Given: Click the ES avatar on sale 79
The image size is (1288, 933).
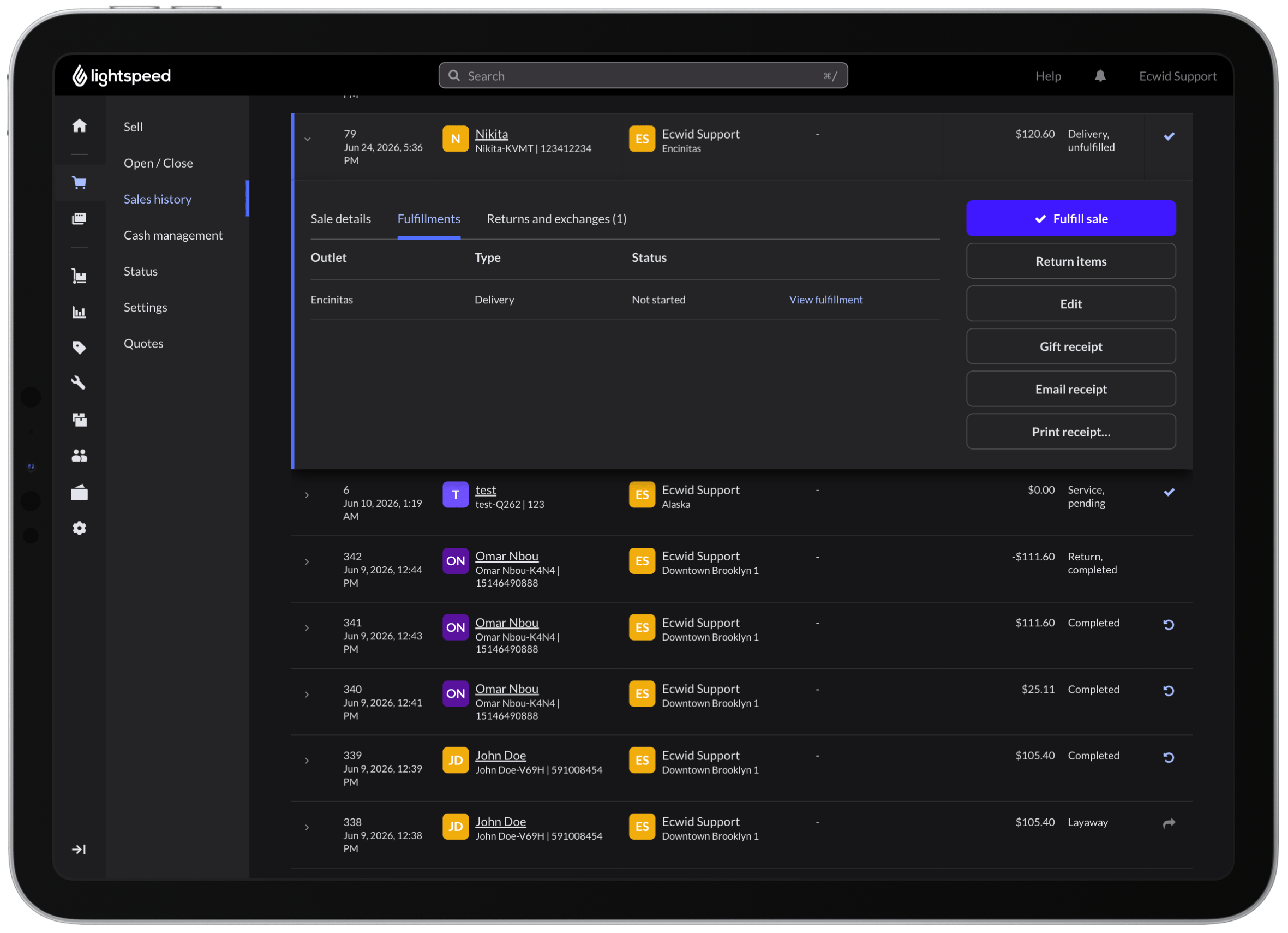Looking at the screenshot, I should coord(642,139).
